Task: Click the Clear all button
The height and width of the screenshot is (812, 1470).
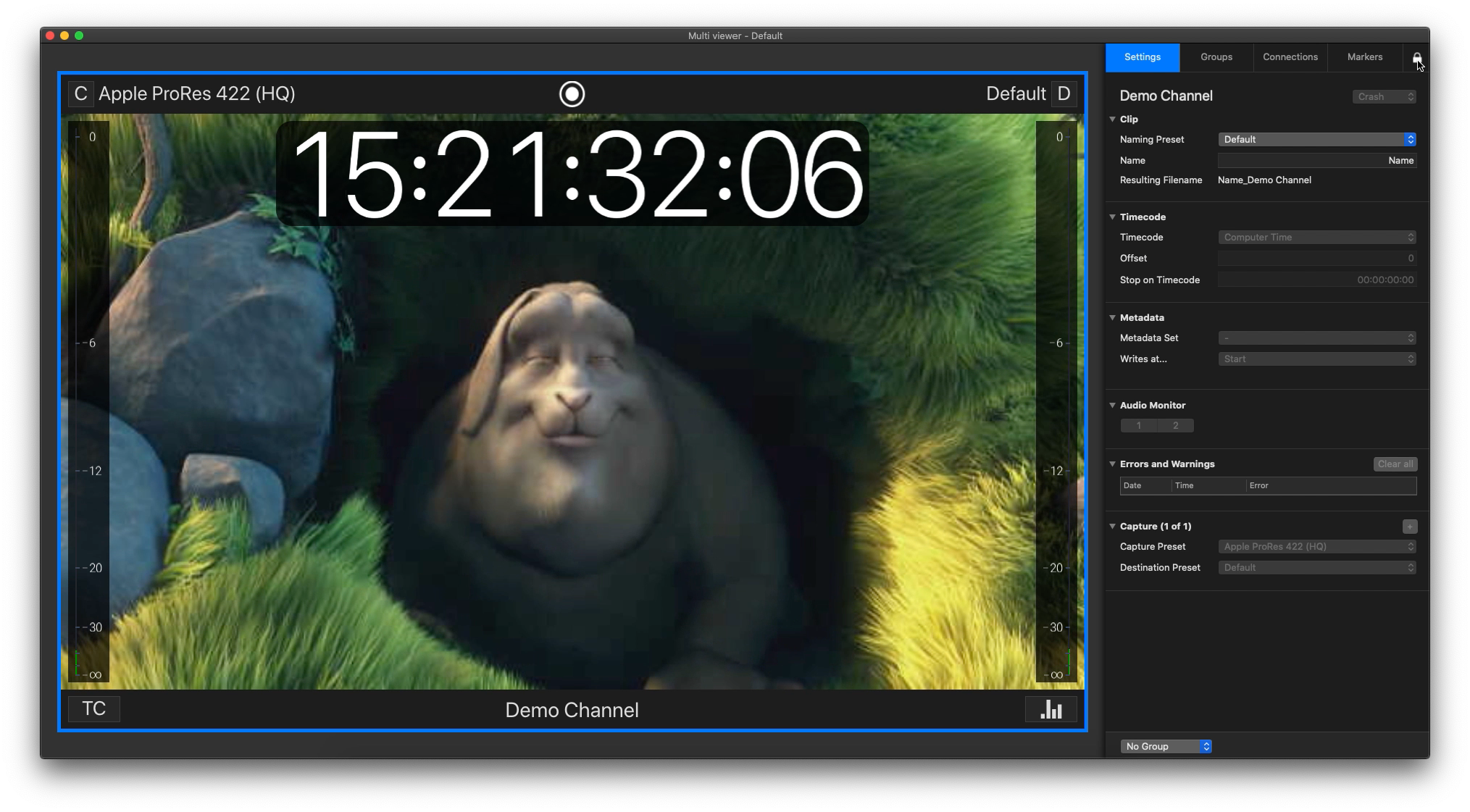Action: 1395,464
